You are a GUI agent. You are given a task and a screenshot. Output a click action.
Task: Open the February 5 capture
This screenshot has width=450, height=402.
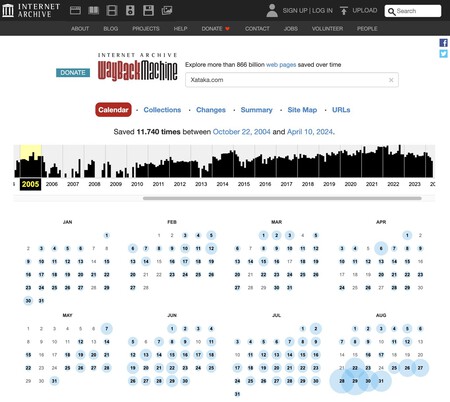tap(211, 235)
